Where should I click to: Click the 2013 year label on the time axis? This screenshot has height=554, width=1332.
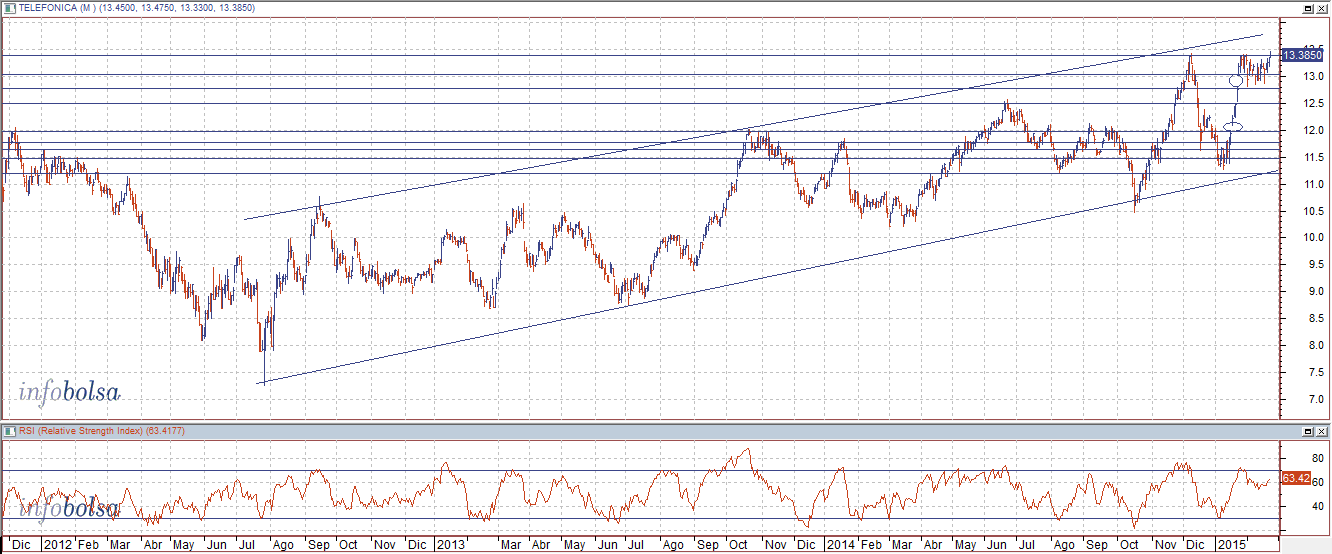(449, 545)
